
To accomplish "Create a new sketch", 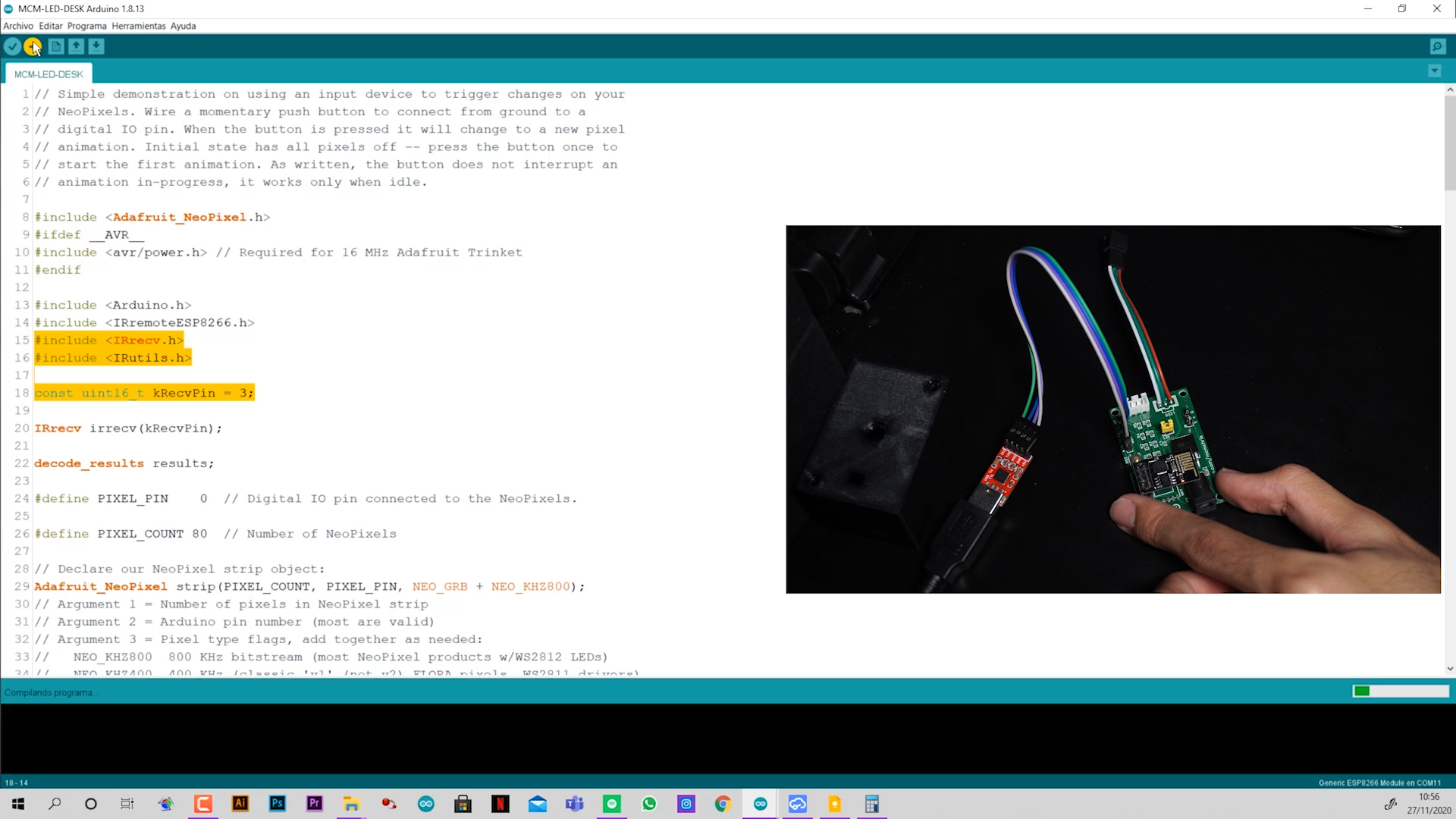I will tap(55, 46).
